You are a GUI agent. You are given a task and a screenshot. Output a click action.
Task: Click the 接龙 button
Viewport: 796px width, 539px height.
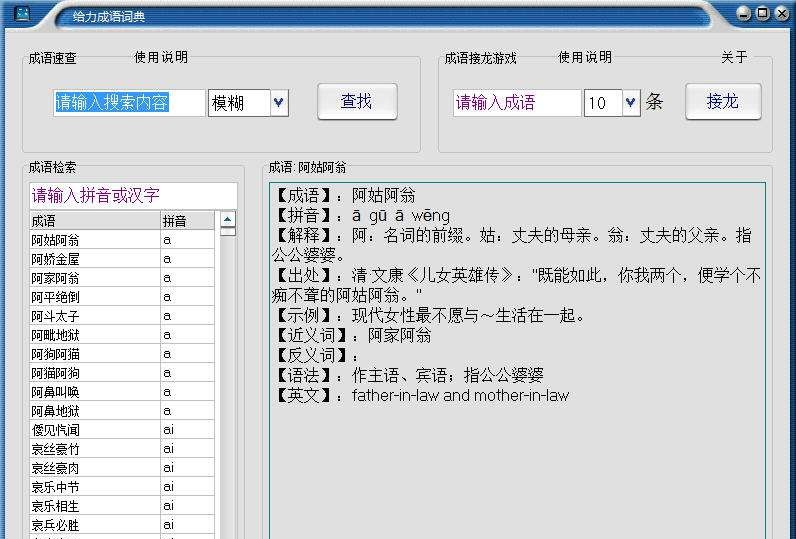(723, 102)
